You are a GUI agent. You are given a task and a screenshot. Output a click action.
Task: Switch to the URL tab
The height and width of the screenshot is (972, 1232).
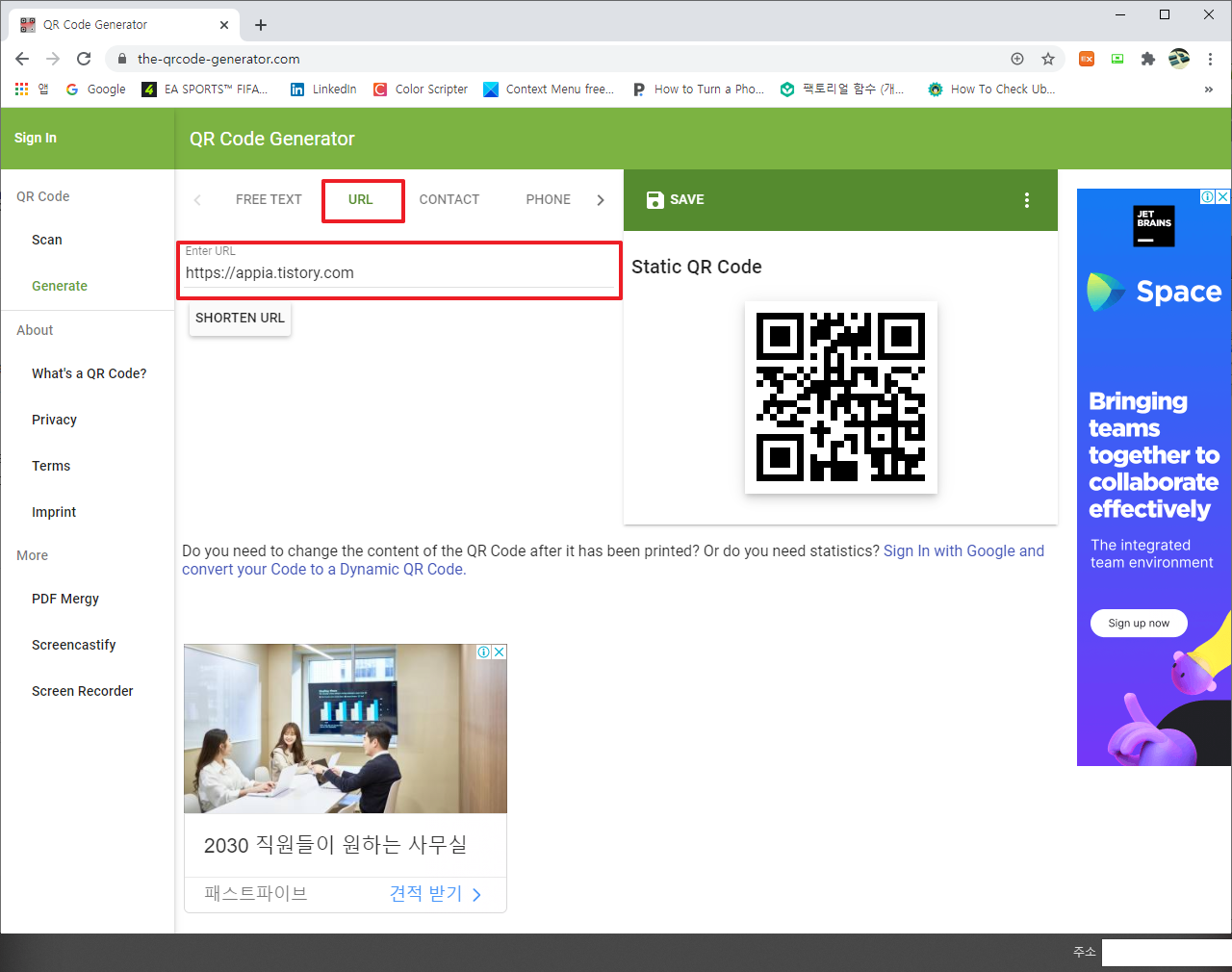361,199
